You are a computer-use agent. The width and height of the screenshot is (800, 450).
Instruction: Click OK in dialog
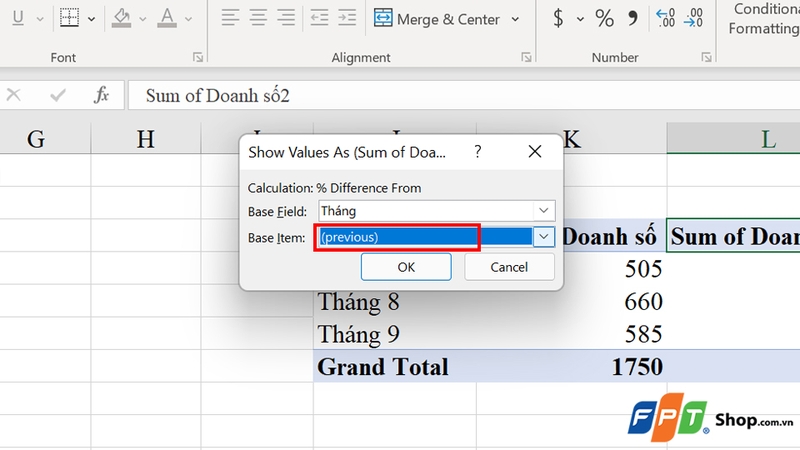[x=406, y=267]
